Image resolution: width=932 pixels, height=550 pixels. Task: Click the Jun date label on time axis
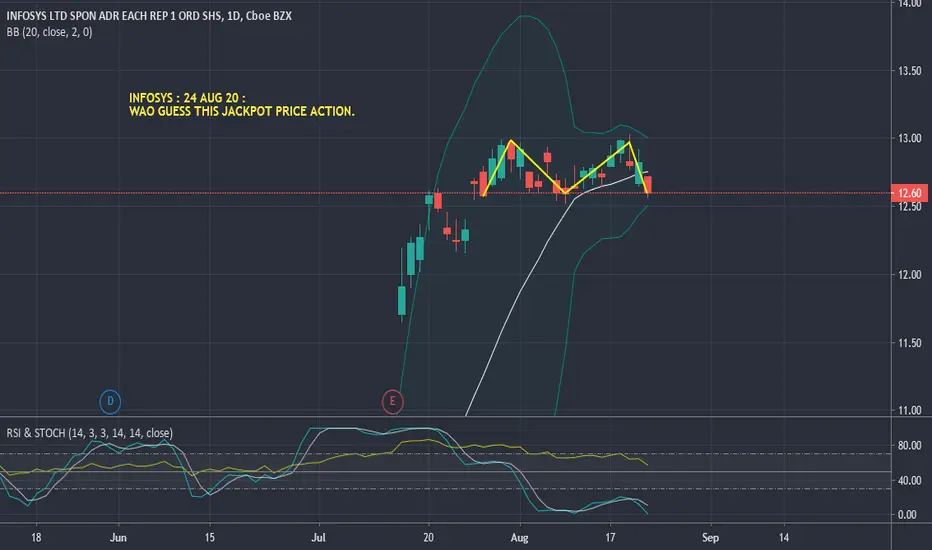[118, 538]
